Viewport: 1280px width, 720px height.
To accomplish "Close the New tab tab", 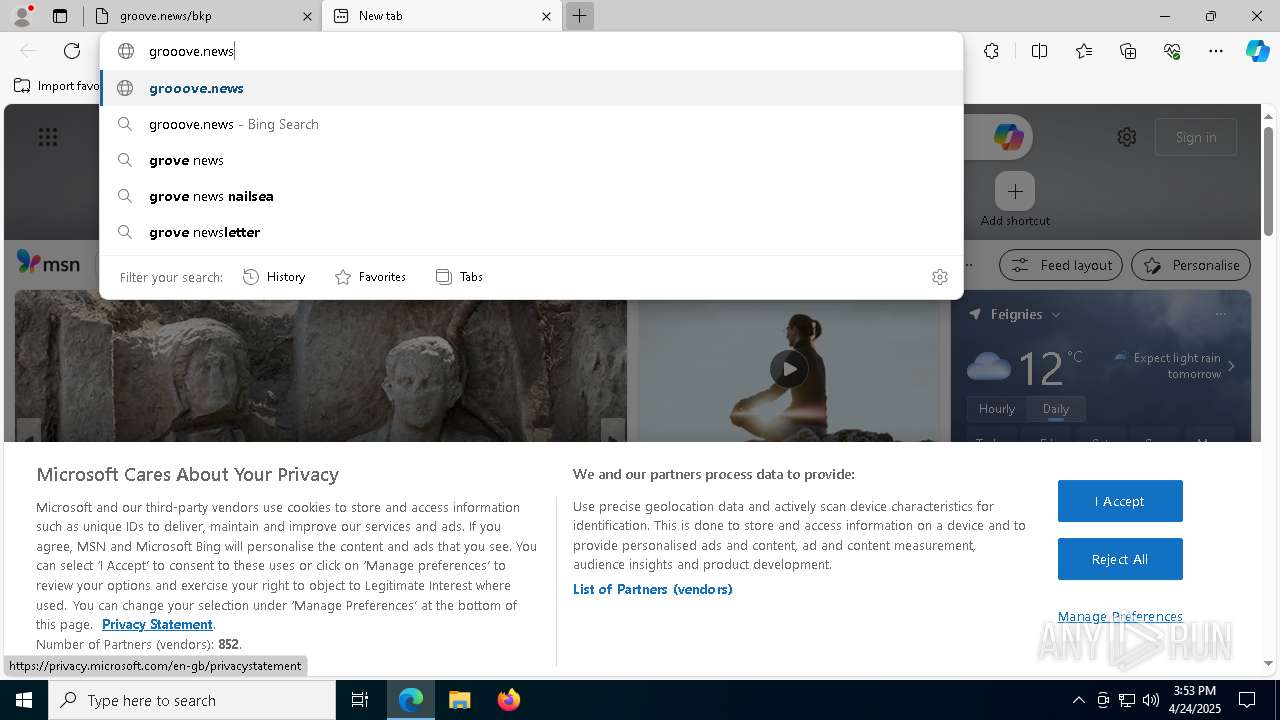I will (547, 16).
